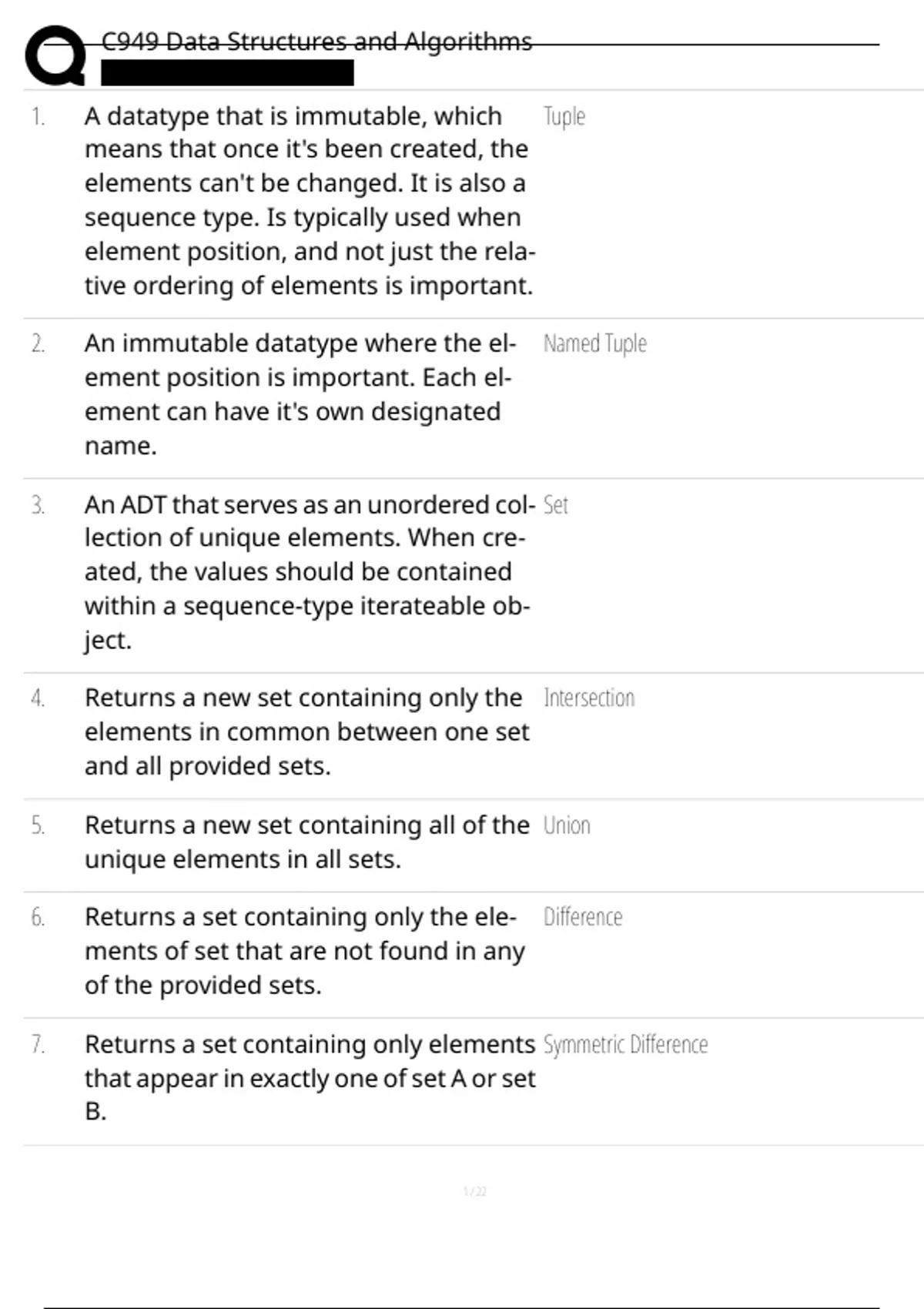
Task: Select the Symmetric Difference answer term
Action: (624, 1044)
